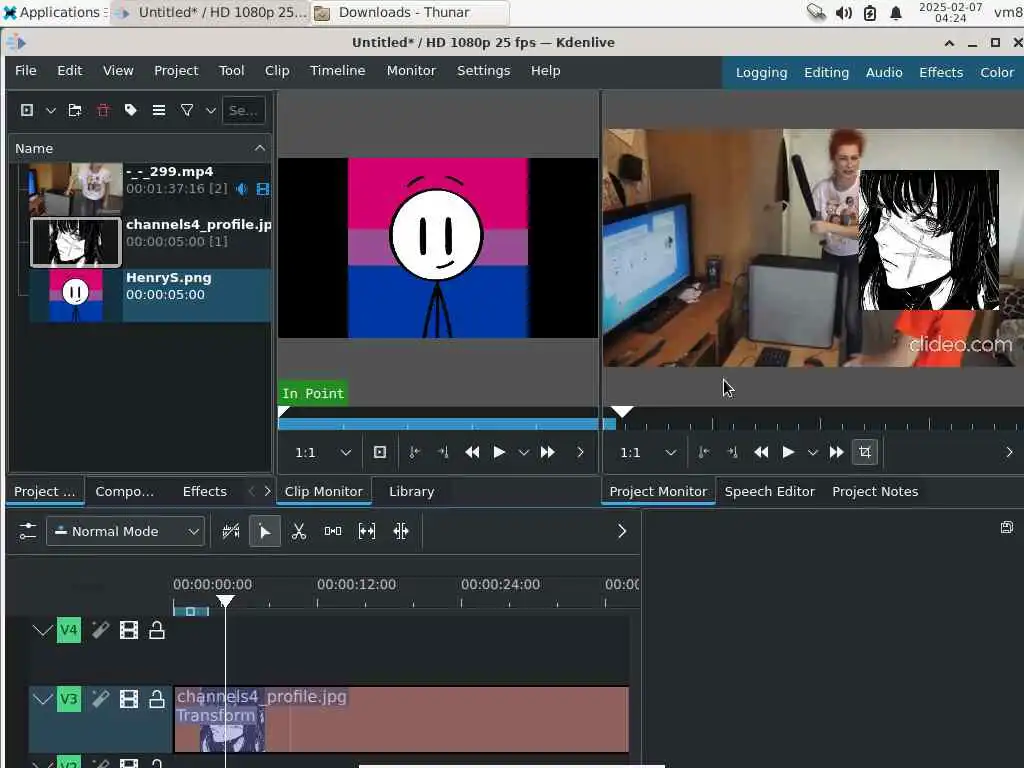The height and width of the screenshot is (768, 1024).
Task: Select the timeline Selection arrow tool
Action: (x=264, y=531)
